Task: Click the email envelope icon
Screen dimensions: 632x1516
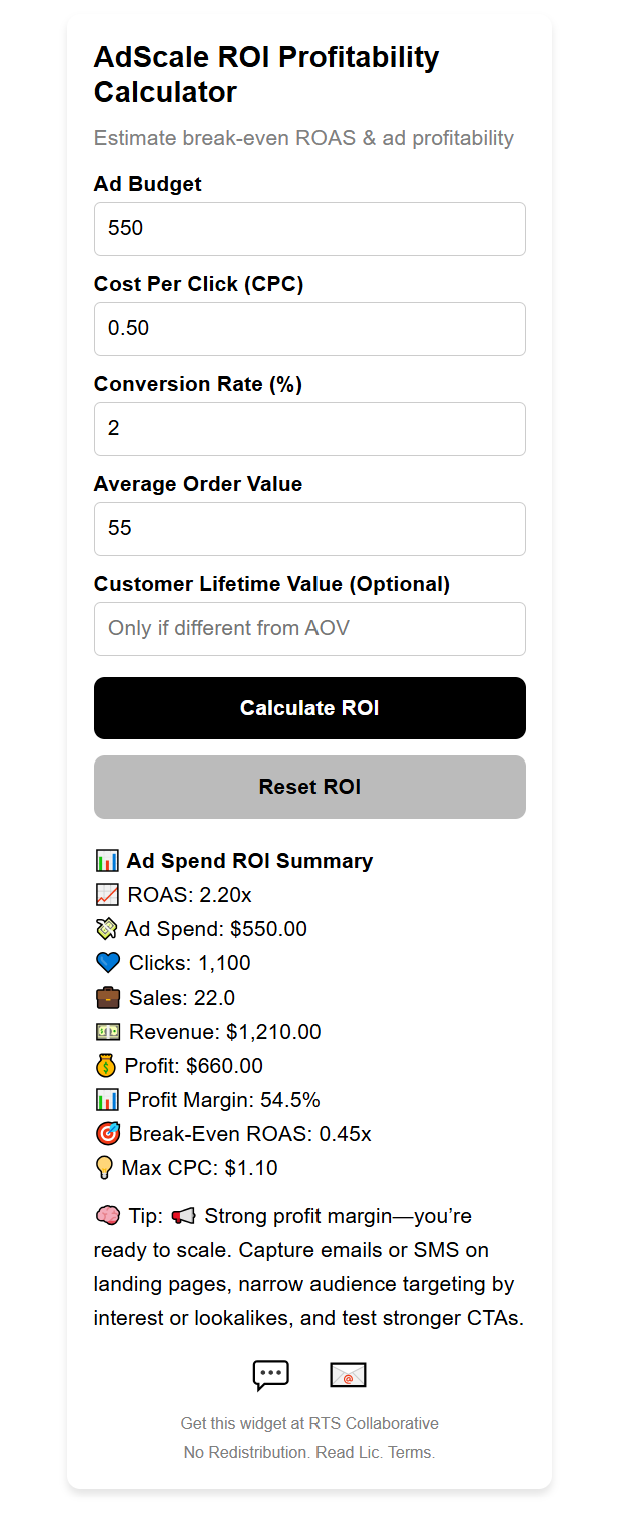Action: [x=348, y=1374]
